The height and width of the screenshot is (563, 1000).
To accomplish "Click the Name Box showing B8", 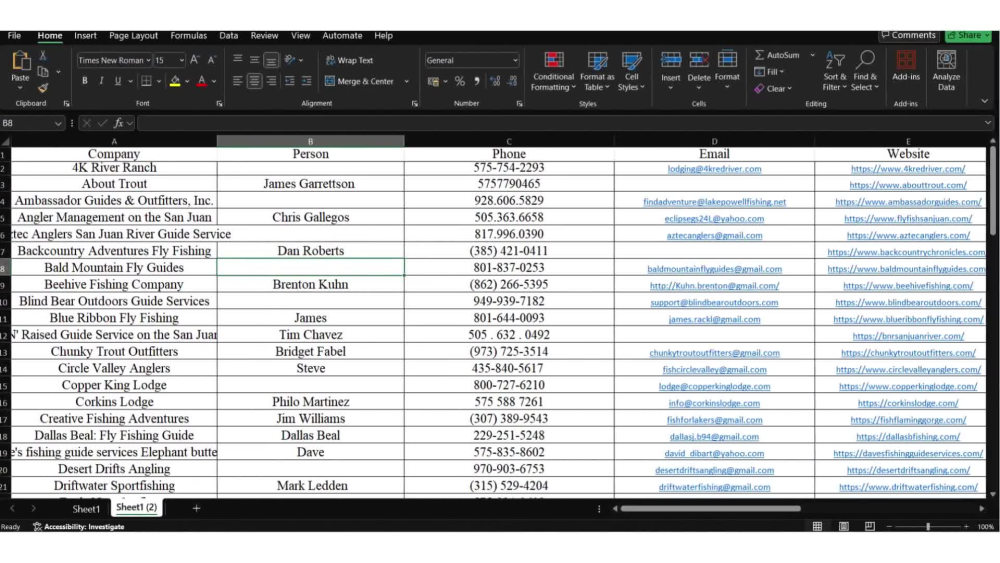I will click(32, 123).
